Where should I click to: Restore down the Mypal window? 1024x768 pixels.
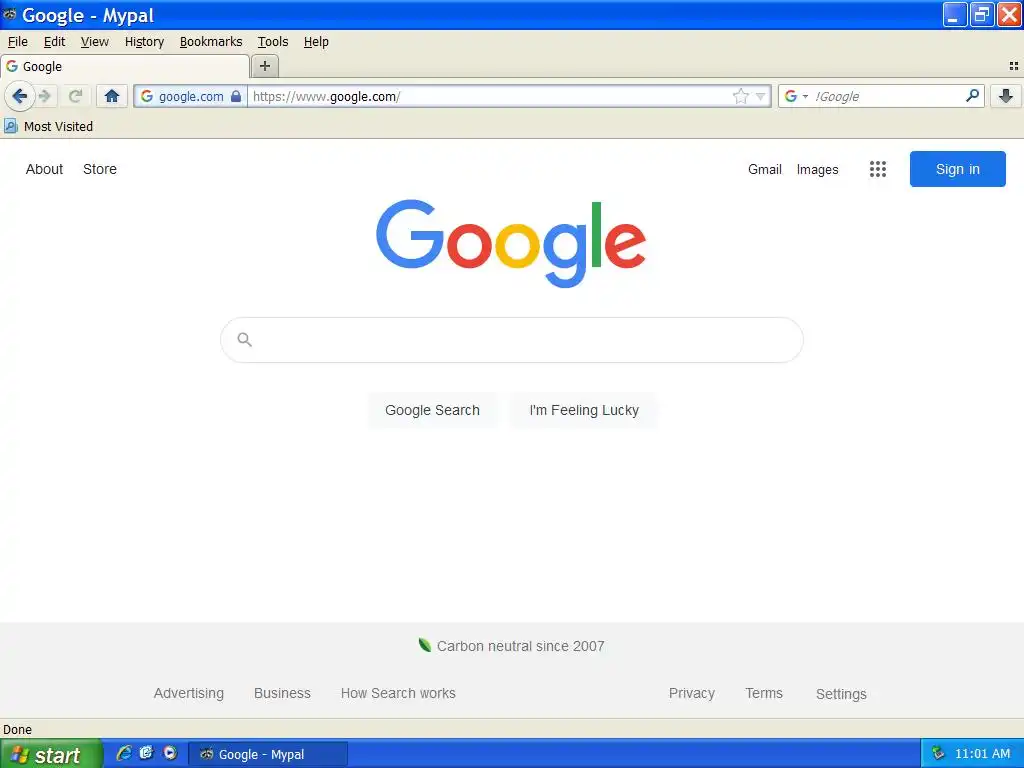(x=982, y=14)
